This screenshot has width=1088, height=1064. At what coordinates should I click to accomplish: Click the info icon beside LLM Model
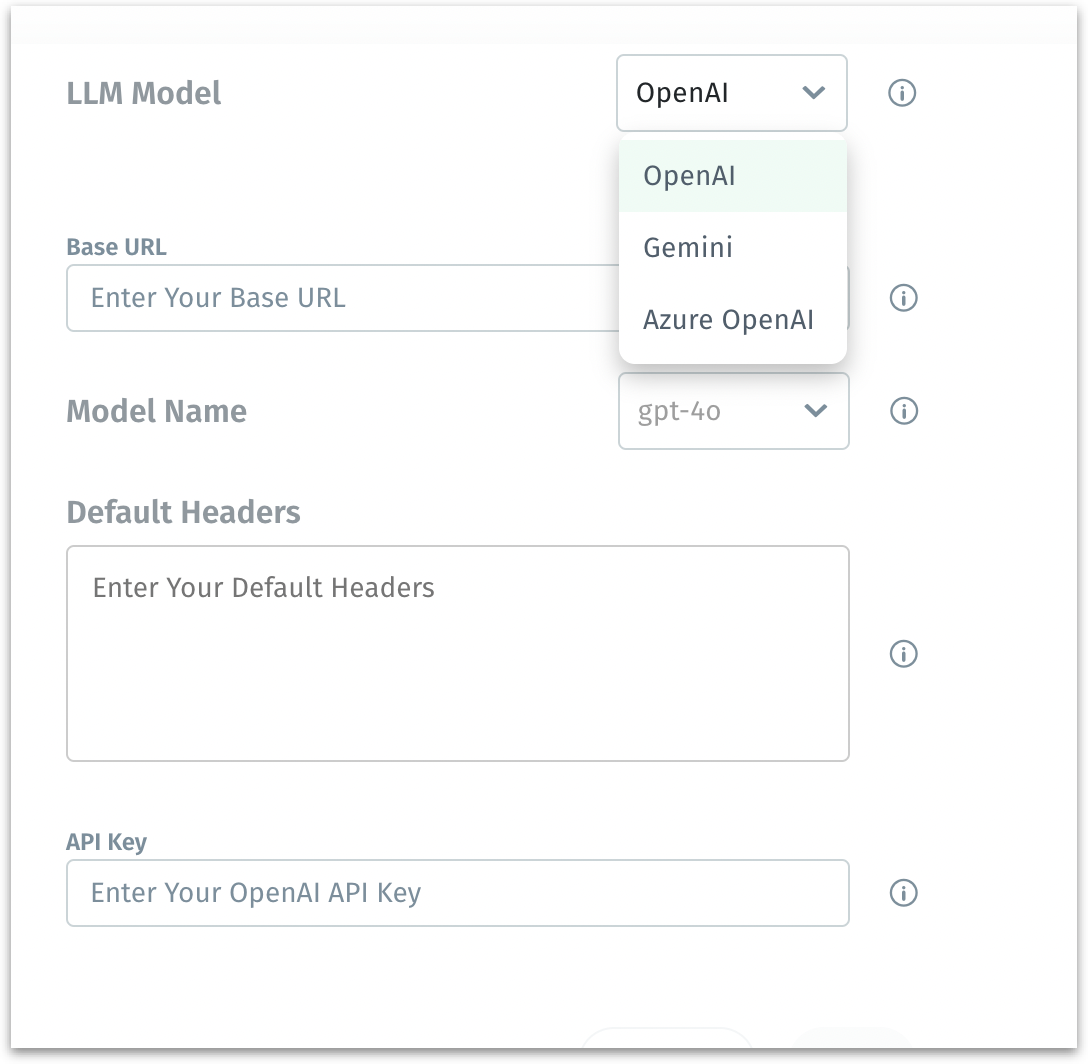902,93
